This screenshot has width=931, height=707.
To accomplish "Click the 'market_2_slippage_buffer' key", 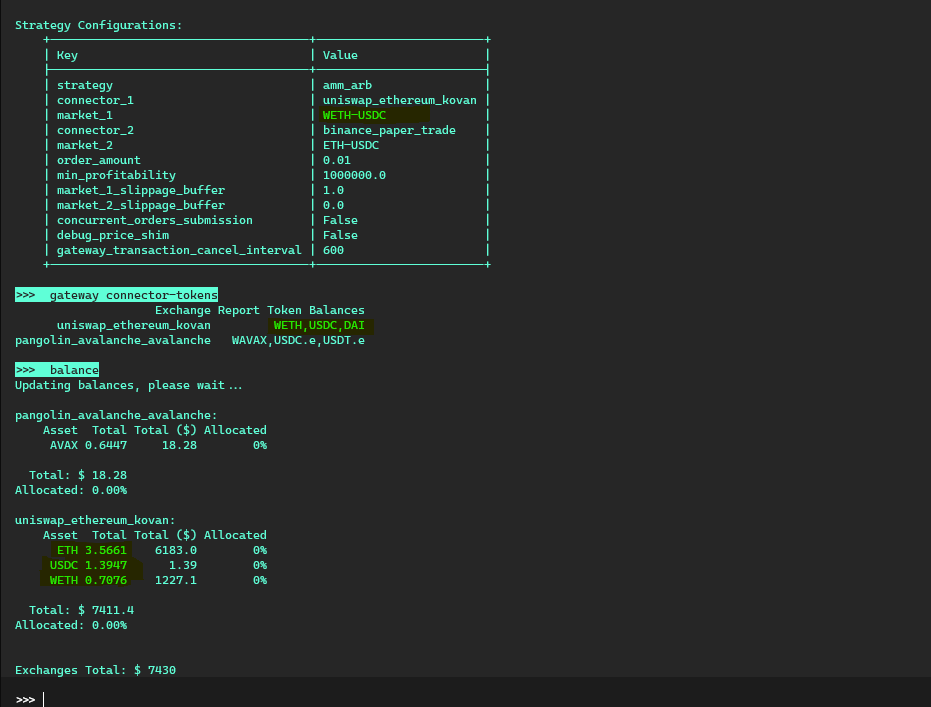I will pyautogui.click(x=141, y=205).
